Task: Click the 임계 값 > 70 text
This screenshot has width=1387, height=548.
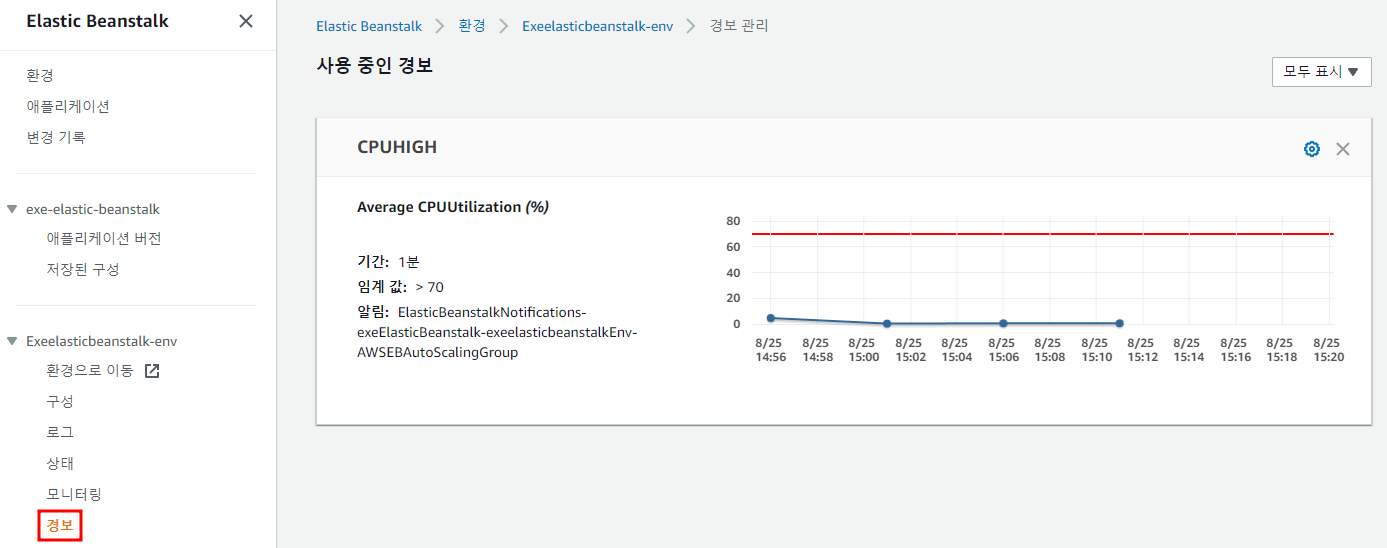Action: [400, 287]
